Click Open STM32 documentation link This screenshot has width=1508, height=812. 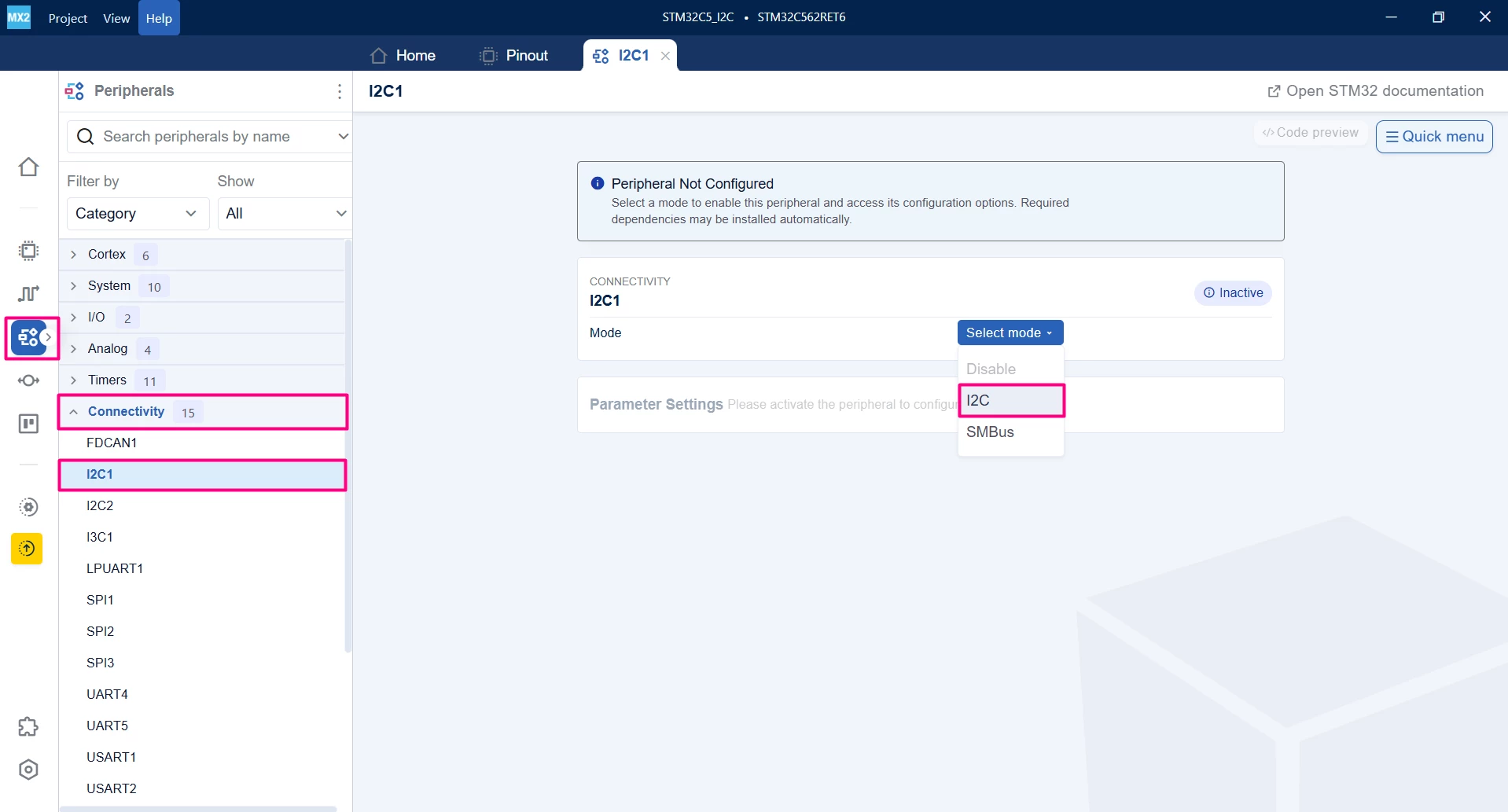(1375, 91)
